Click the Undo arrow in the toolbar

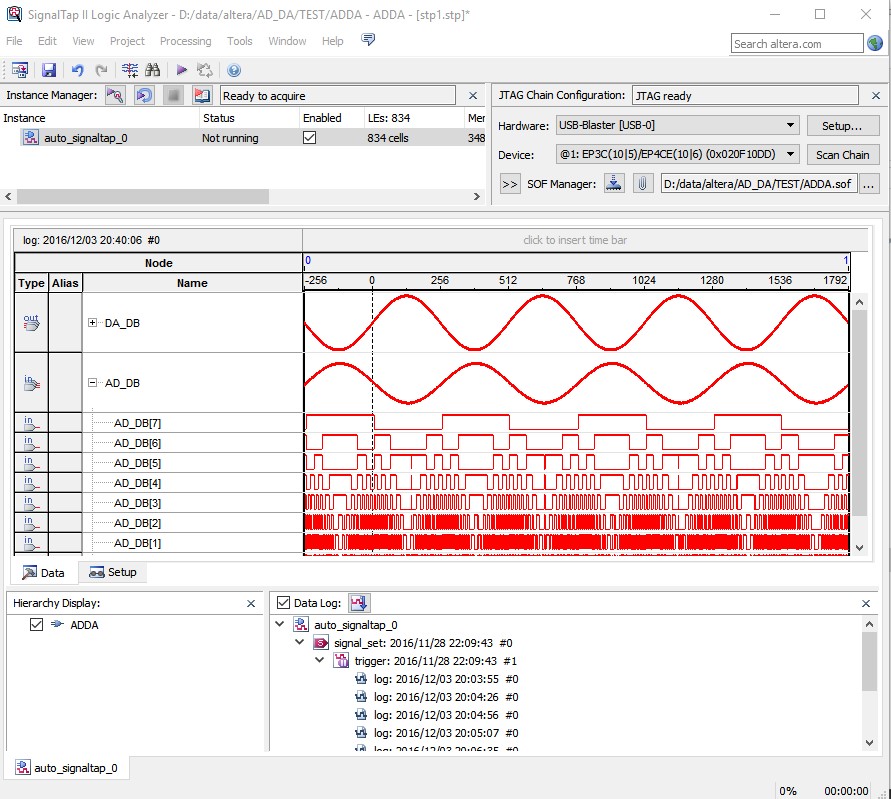[77, 70]
